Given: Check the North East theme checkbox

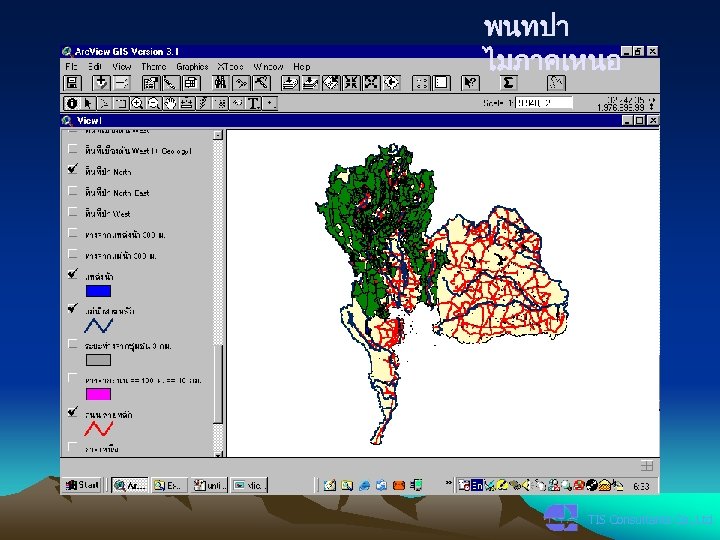Looking at the screenshot, I should coord(73,191).
